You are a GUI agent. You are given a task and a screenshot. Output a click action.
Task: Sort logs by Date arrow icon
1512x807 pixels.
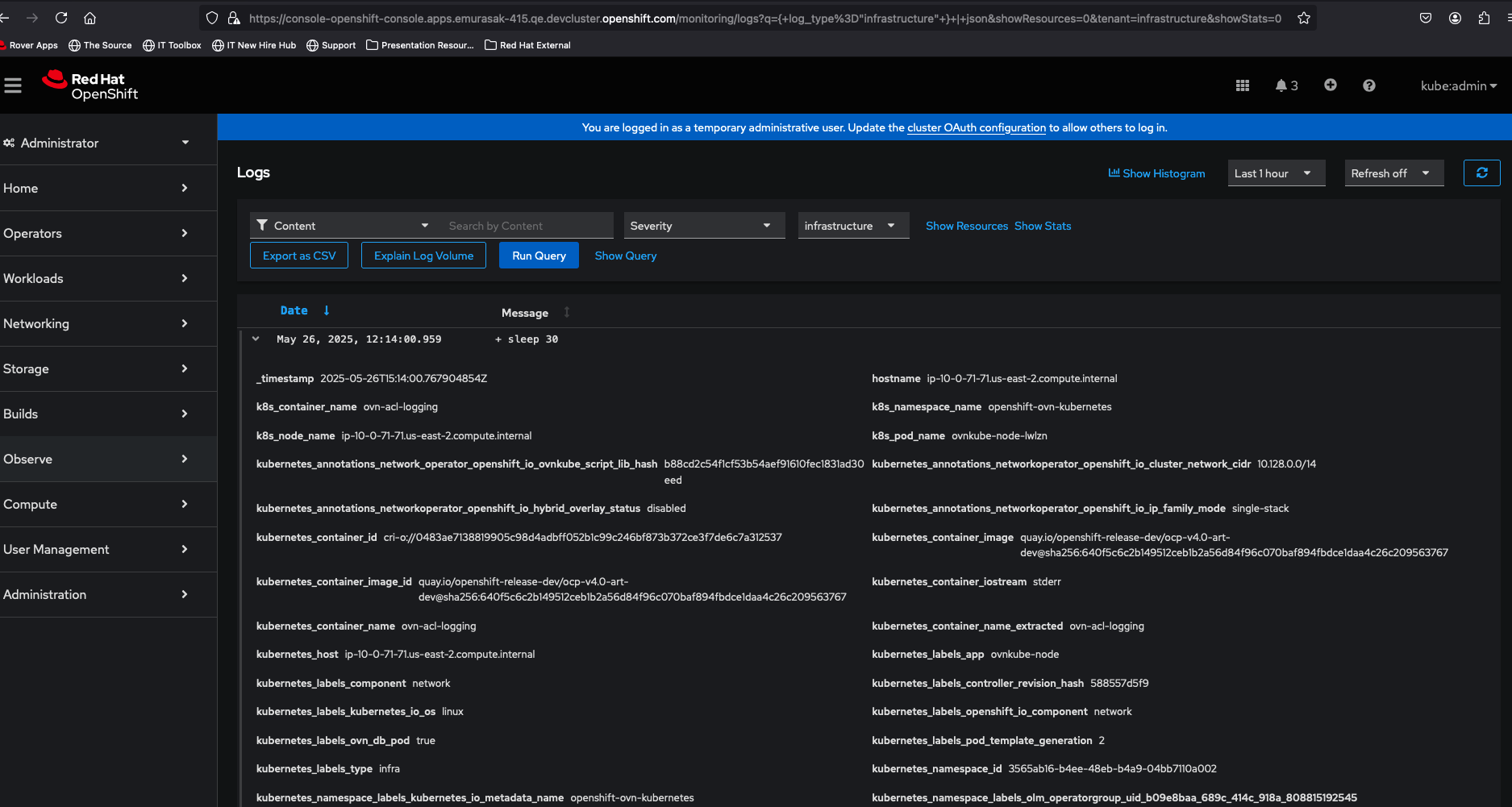327,310
